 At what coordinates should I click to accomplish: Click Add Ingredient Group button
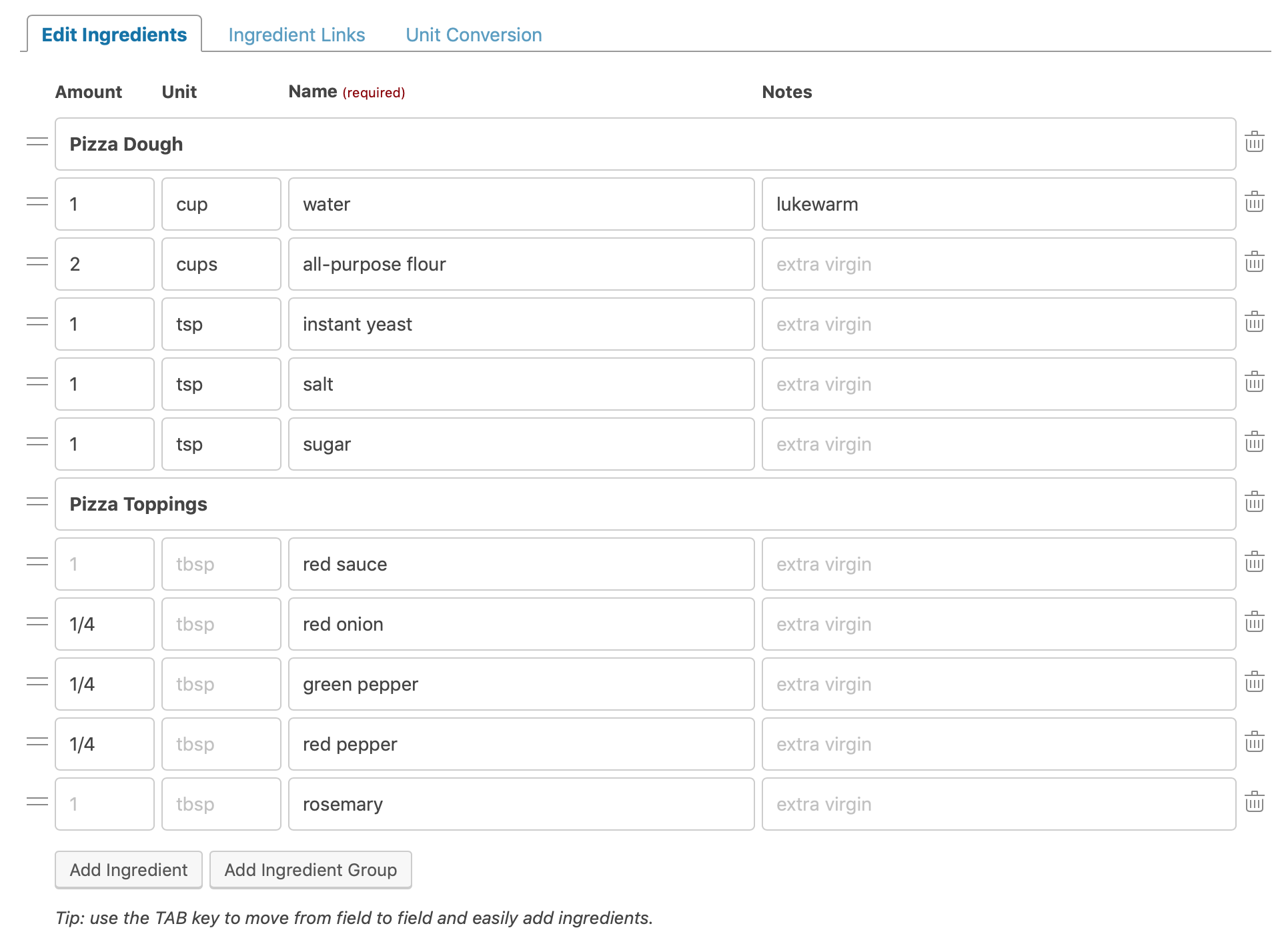coord(310,870)
